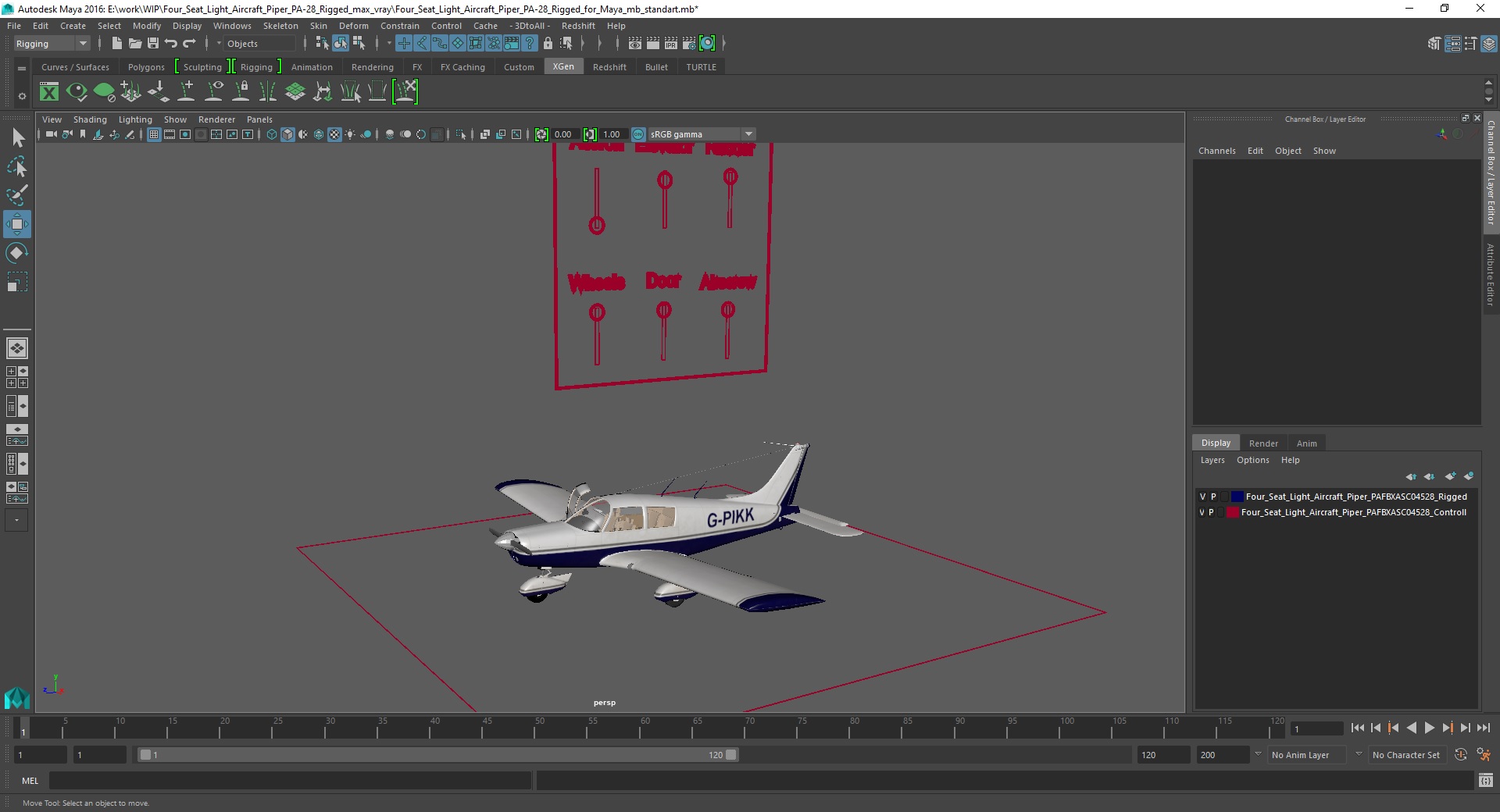Viewport: 1500px width, 812px height.
Task: Open the Skeleton menu
Action: [280, 26]
